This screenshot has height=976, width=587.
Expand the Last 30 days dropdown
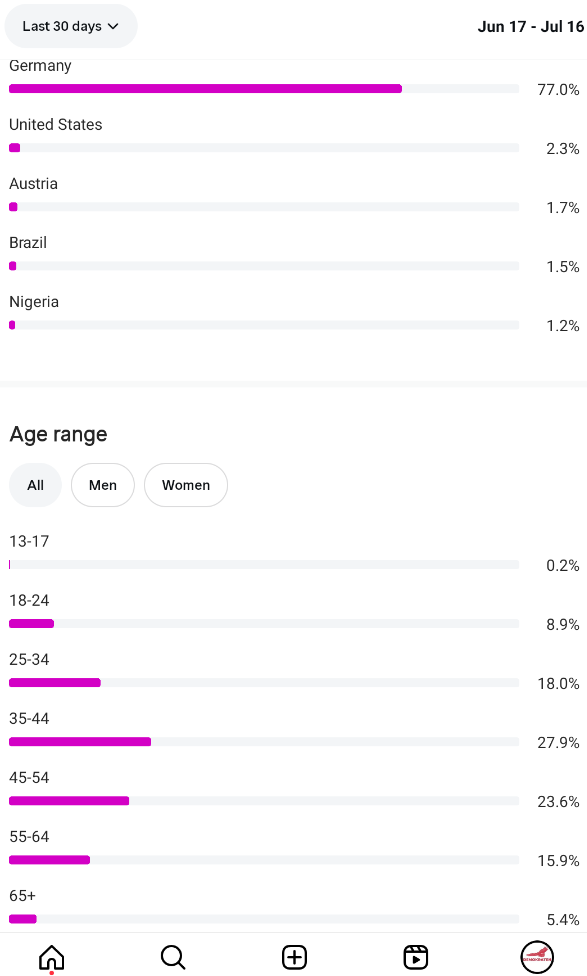[71, 26]
